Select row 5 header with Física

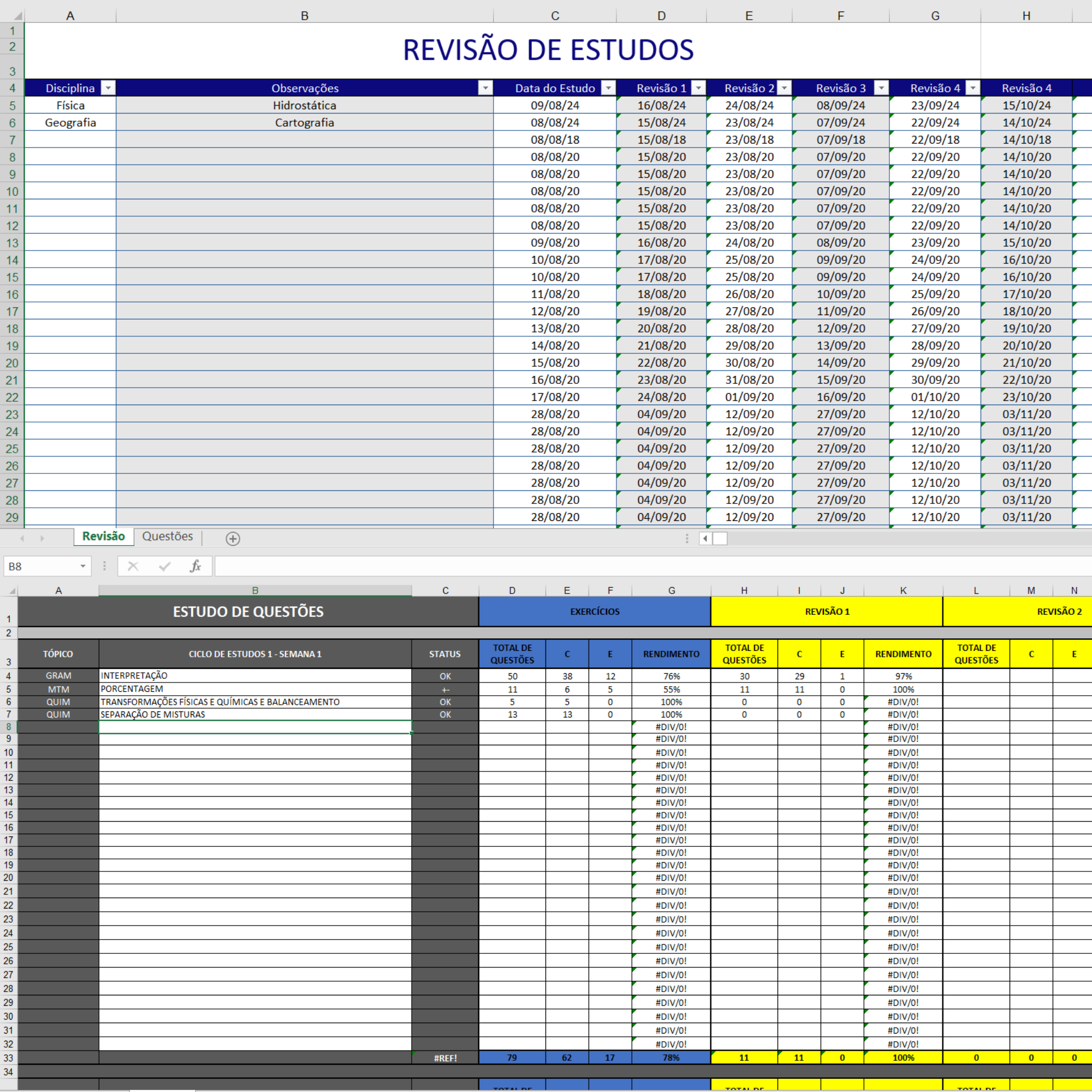pyautogui.click(x=12, y=105)
